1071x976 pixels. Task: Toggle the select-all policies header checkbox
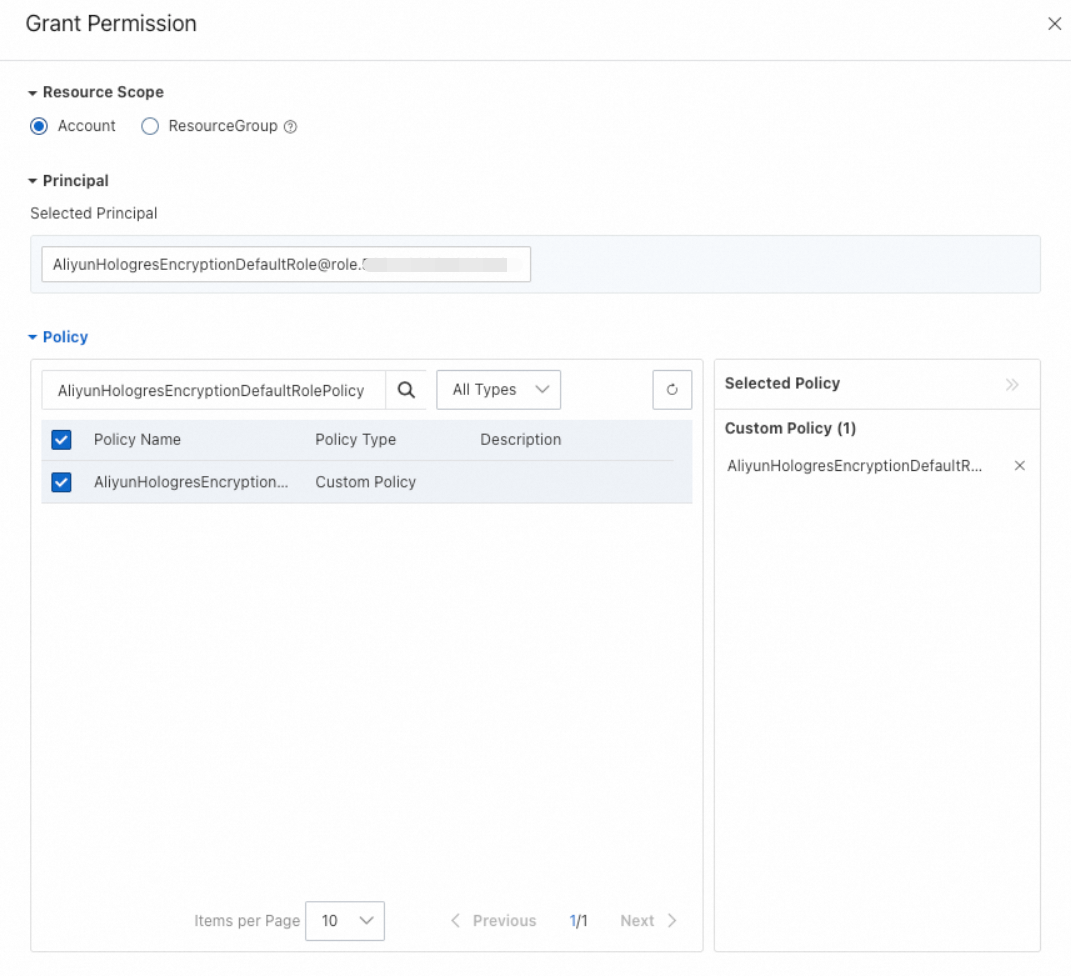[61, 440]
